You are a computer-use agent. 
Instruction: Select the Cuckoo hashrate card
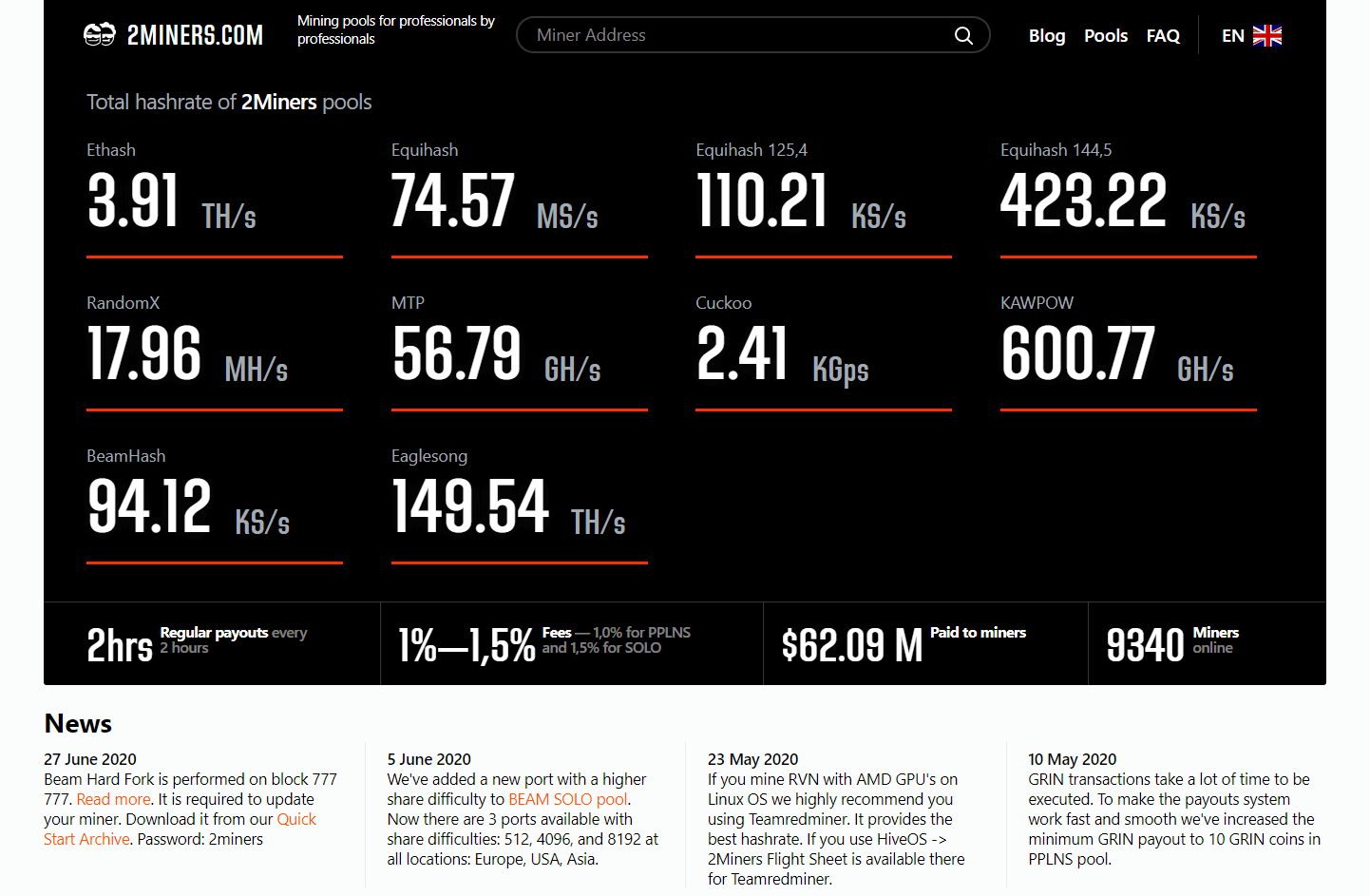pyautogui.click(x=823, y=347)
